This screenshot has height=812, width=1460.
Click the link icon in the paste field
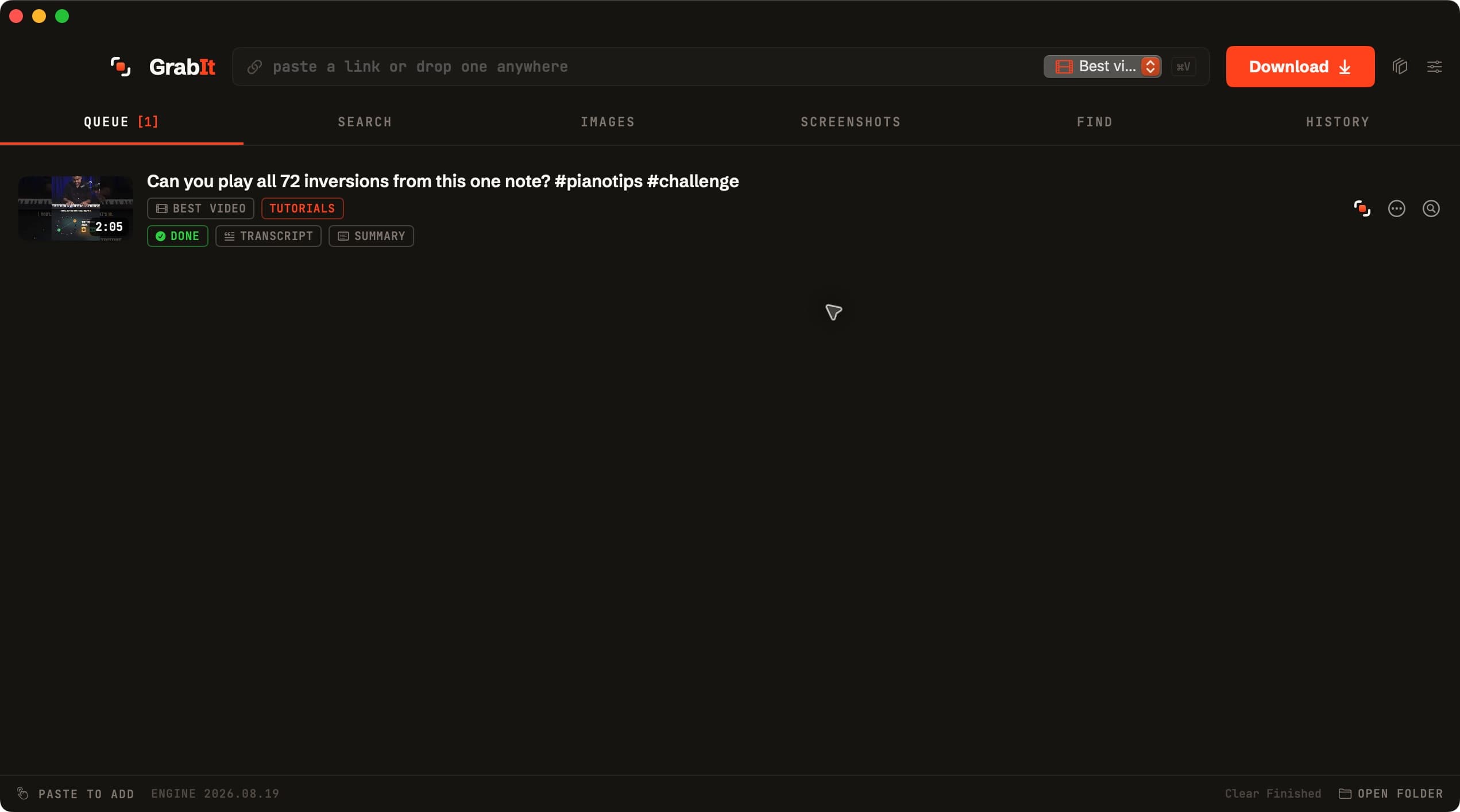254,67
